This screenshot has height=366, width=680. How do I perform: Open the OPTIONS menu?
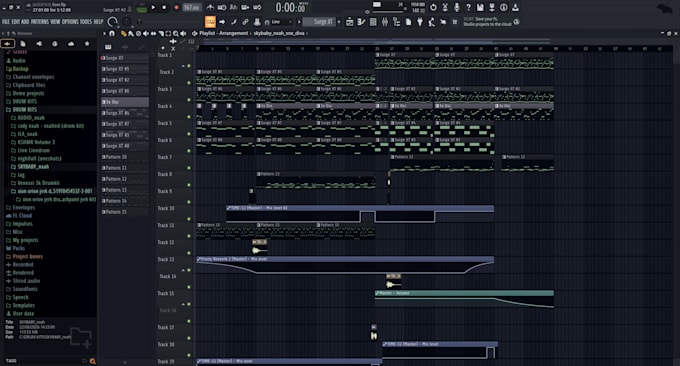point(70,22)
